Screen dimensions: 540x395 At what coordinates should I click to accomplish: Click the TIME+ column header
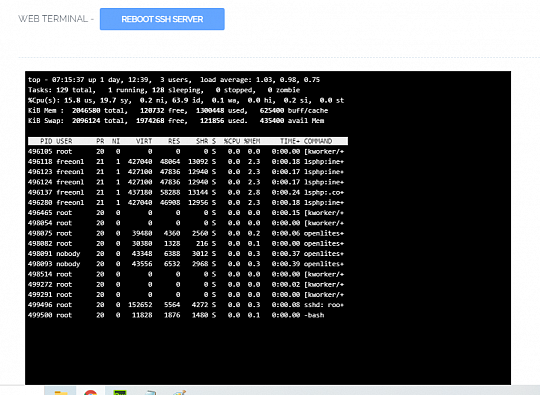point(290,141)
